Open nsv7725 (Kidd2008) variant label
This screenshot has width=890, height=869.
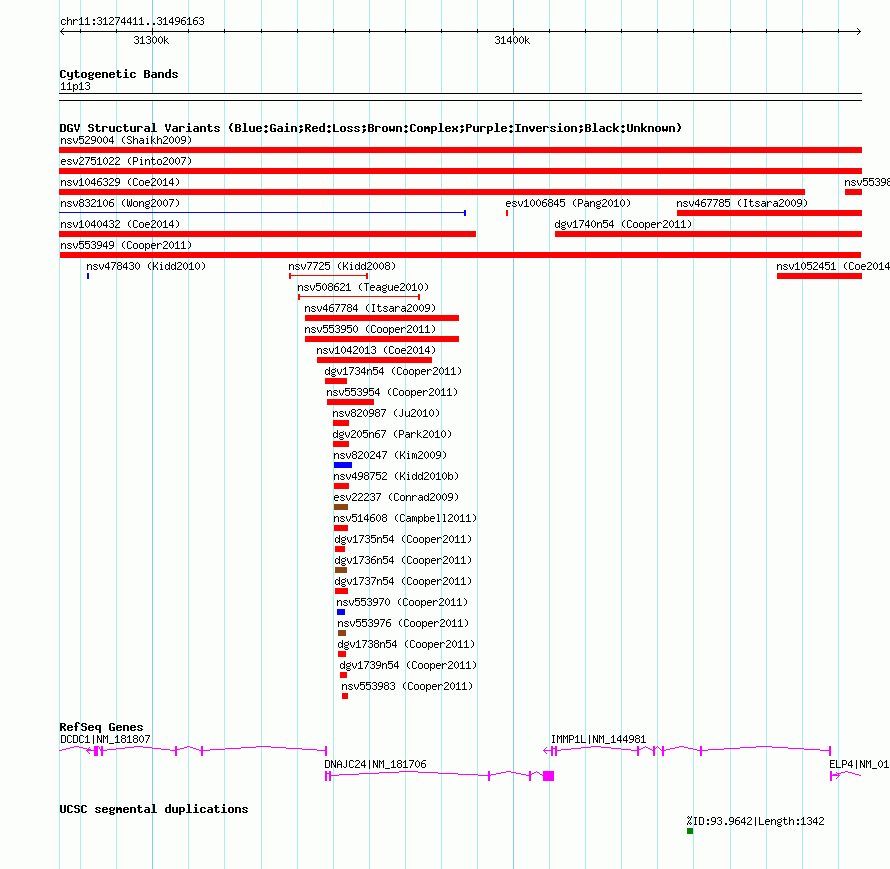coord(342,266)
